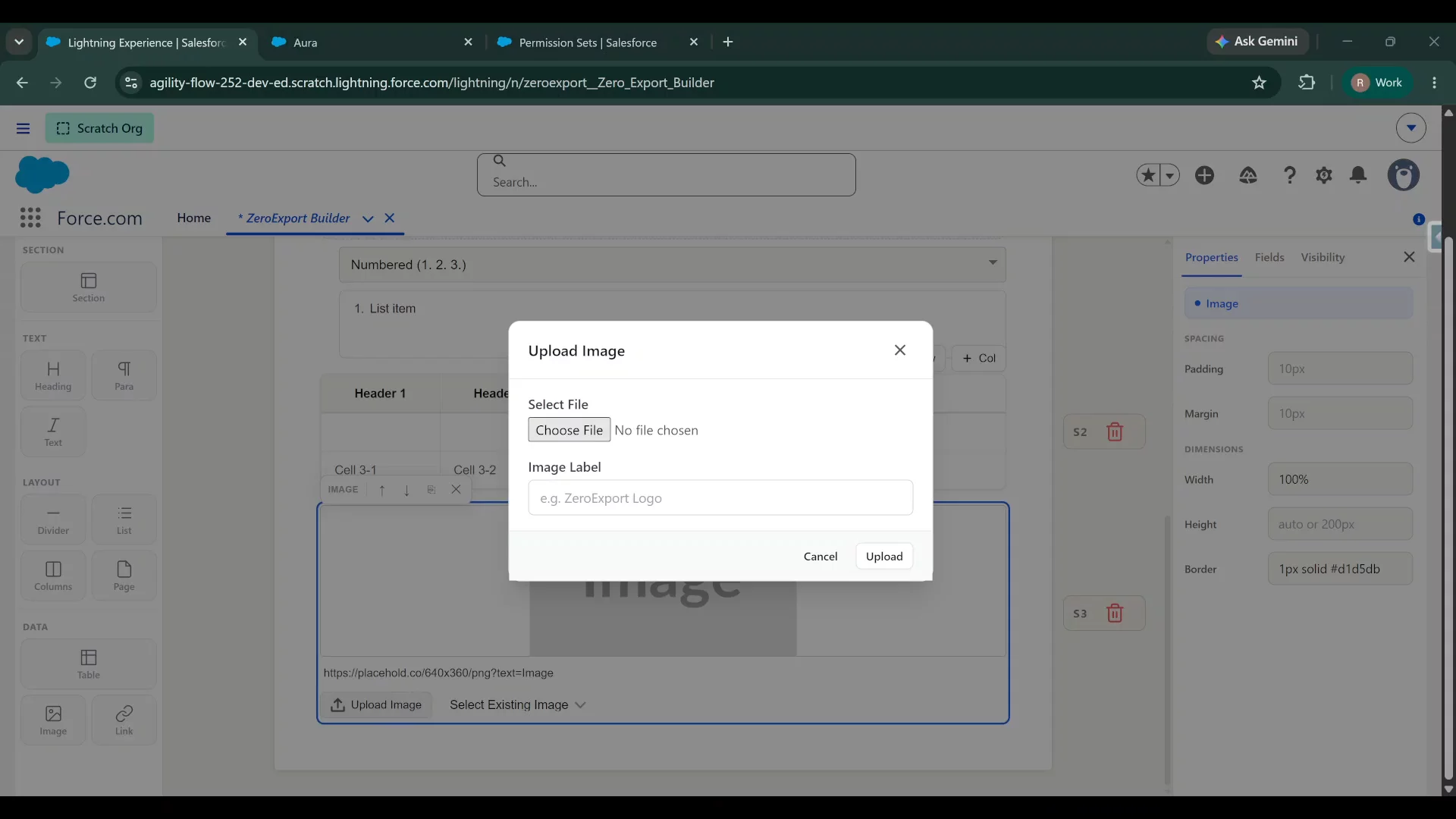The width and height of the screenshot is (1456, 819).
Task: Insert a Para element
Action: [124, 375]
